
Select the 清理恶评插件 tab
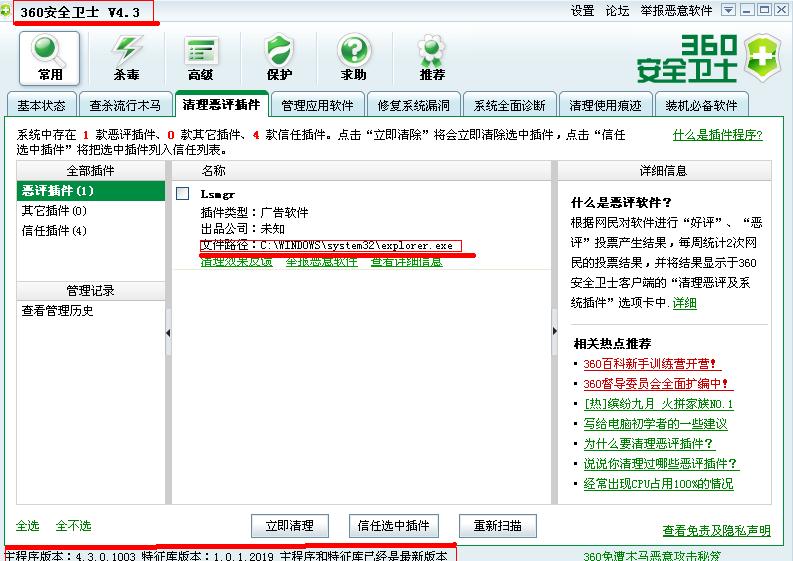tap(222, 104)
